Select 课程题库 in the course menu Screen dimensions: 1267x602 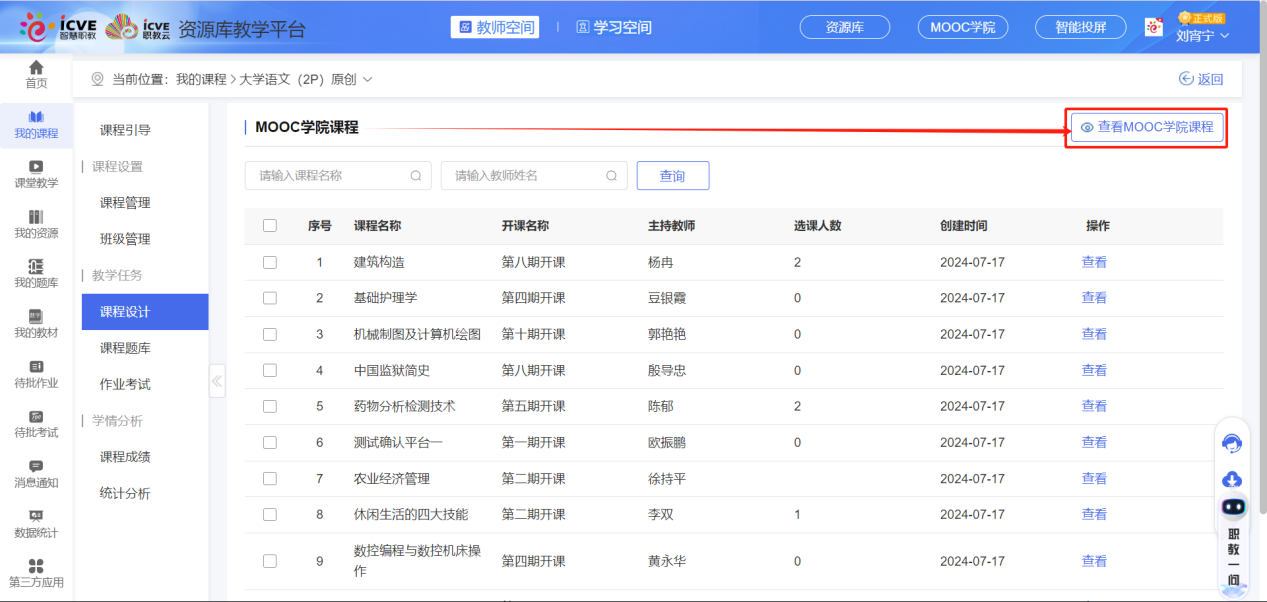pos(125,348)
